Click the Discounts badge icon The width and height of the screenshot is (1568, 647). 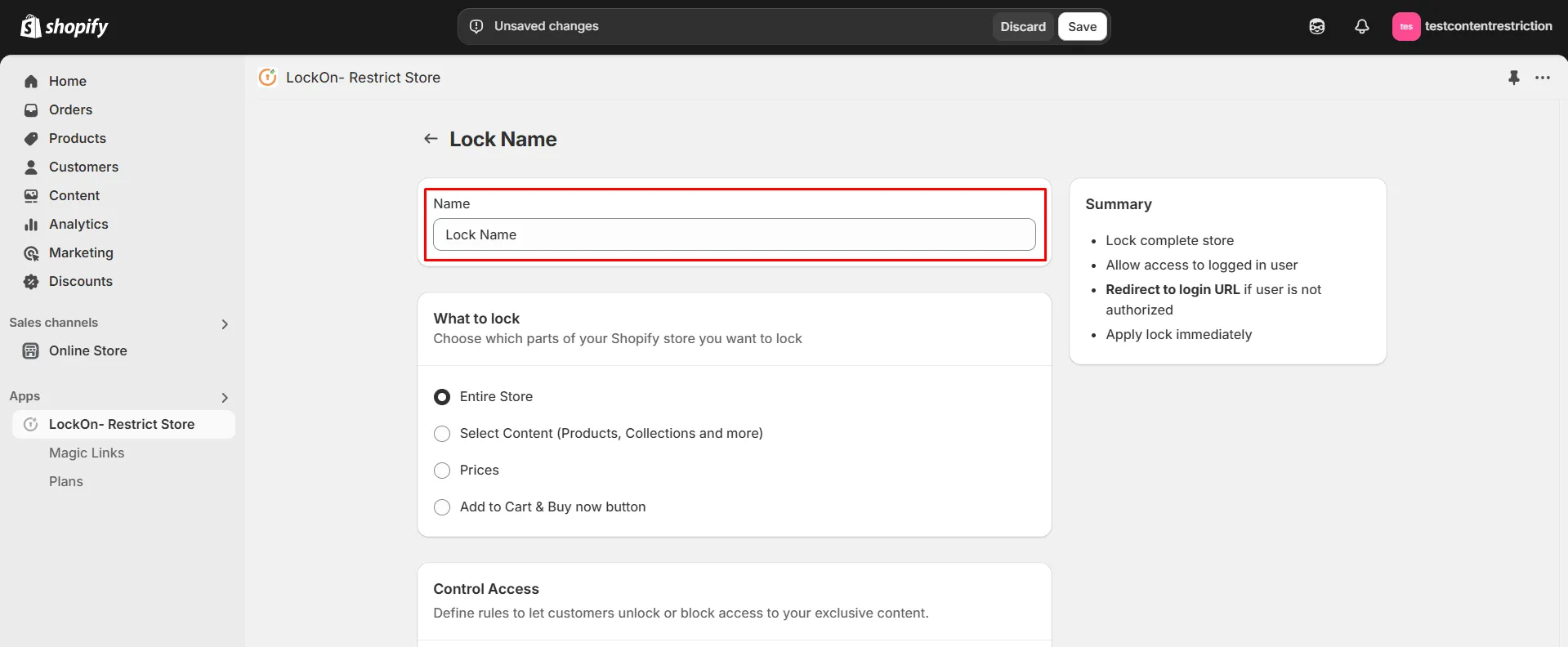(x=31, y=282)
